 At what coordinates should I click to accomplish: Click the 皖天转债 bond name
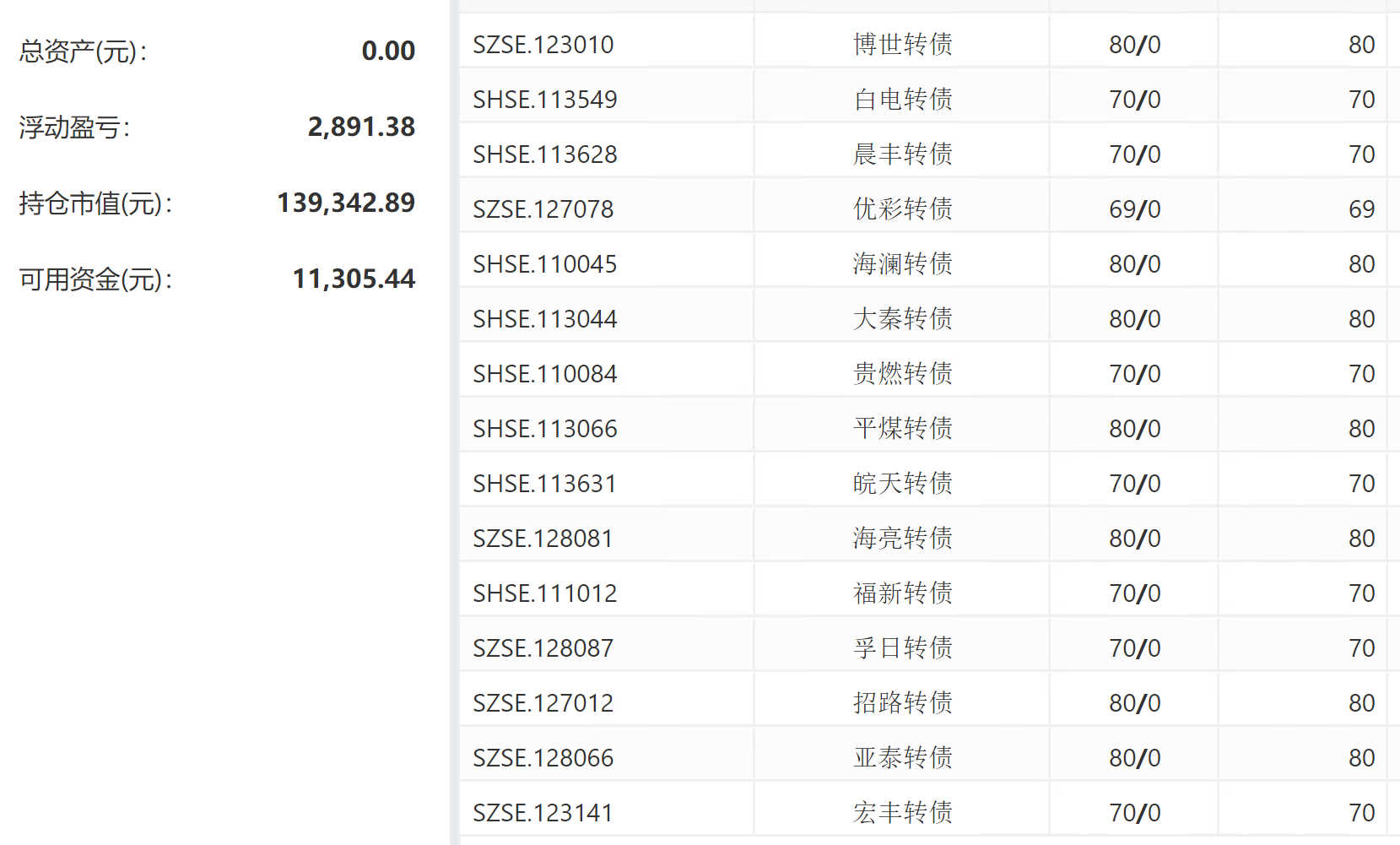coord(902,484)
